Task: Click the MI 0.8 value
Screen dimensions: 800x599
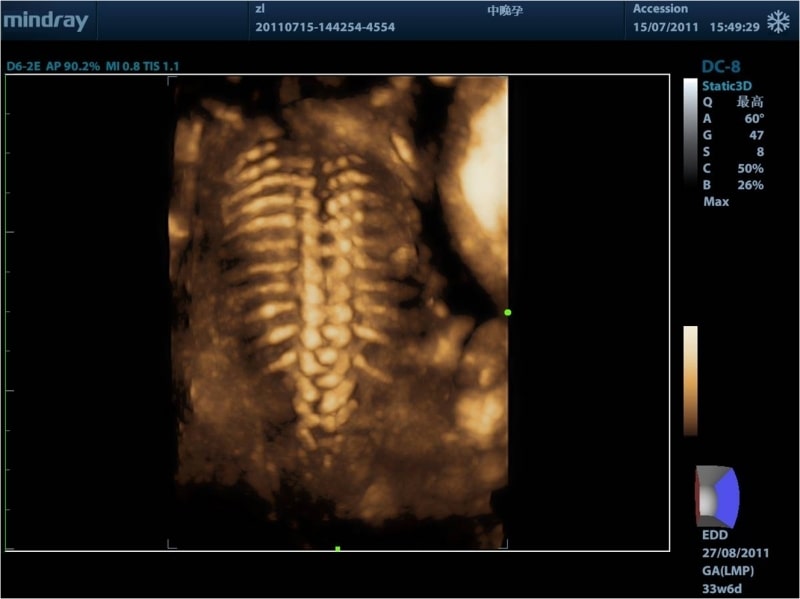Action: coord(122,66)
